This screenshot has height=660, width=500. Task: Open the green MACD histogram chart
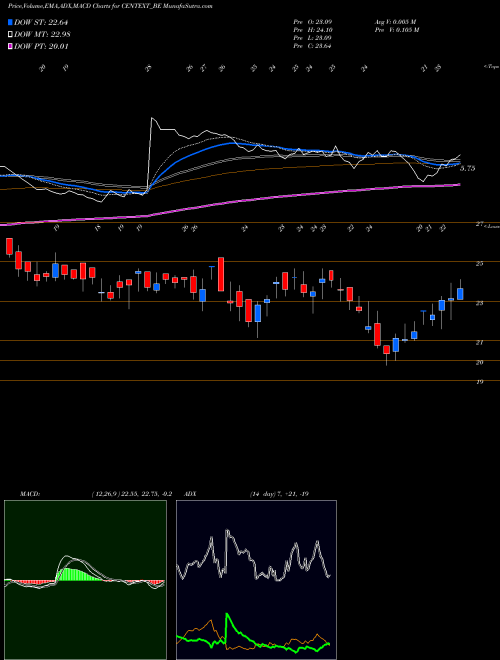[x=85, y=580]
